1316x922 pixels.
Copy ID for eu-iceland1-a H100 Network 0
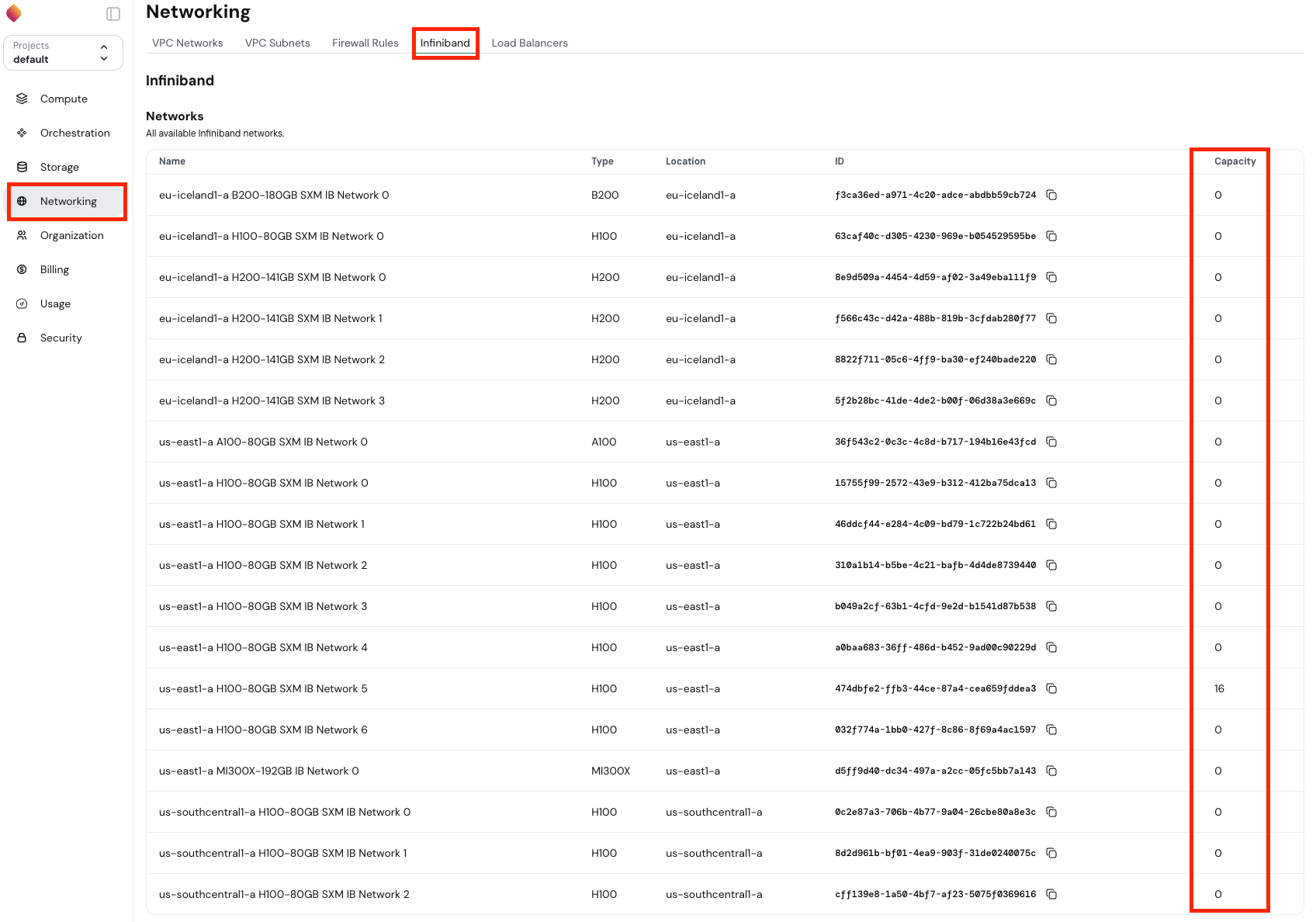[1051, 236]
